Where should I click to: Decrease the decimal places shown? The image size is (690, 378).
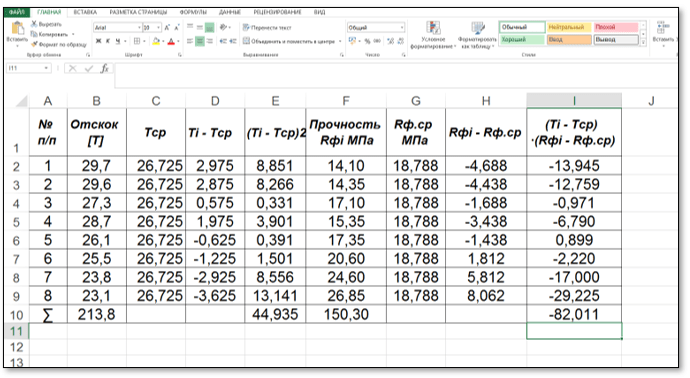point(400,41)
